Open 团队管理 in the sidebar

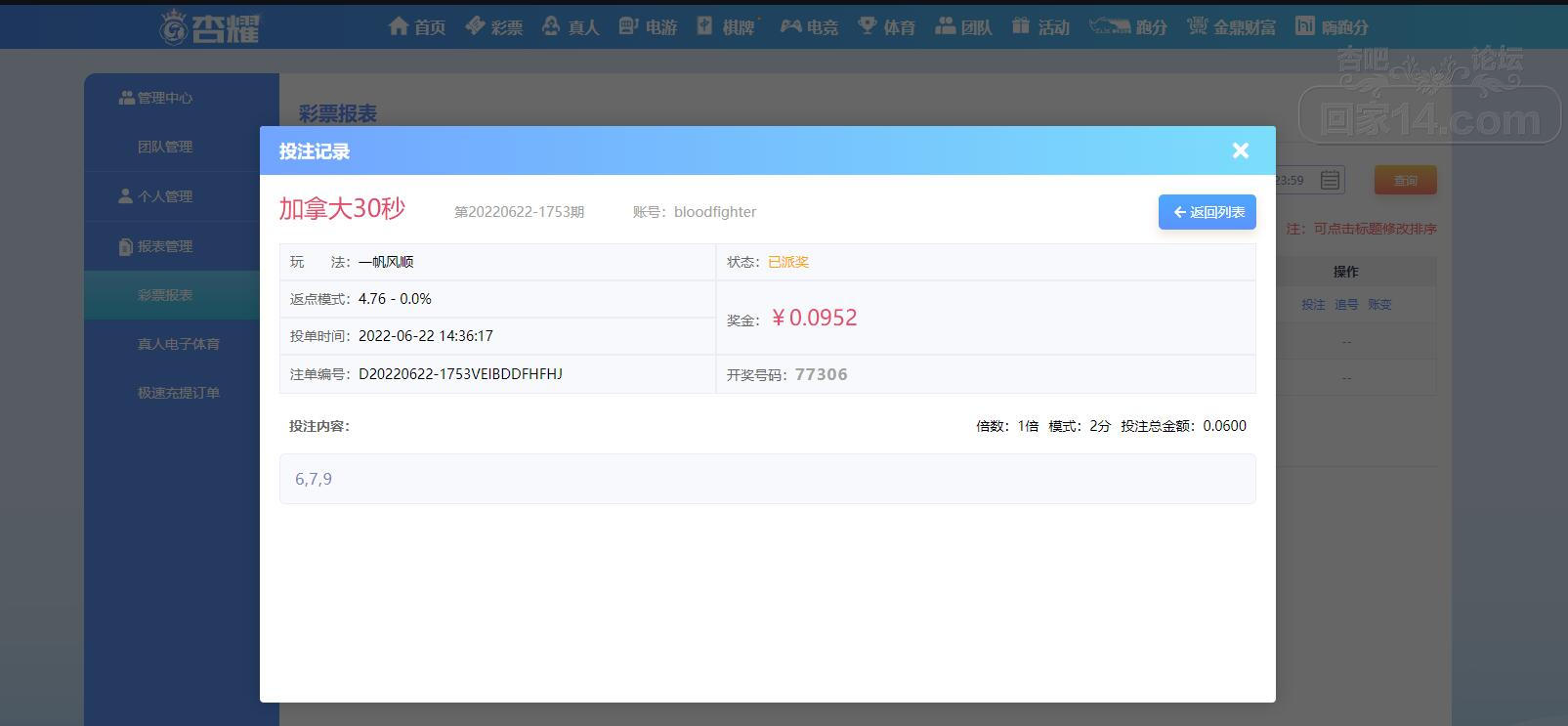tap(165, 147)
